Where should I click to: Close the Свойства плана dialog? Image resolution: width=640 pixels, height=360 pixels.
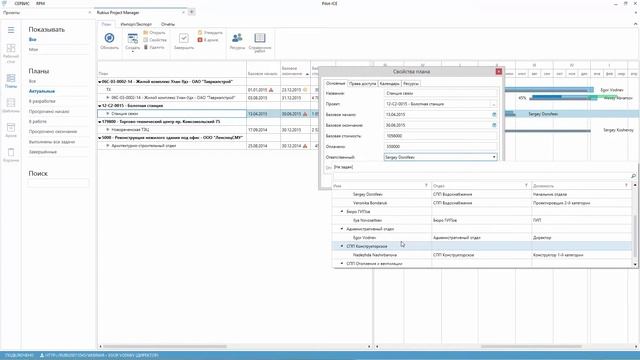tap(499, 71)
